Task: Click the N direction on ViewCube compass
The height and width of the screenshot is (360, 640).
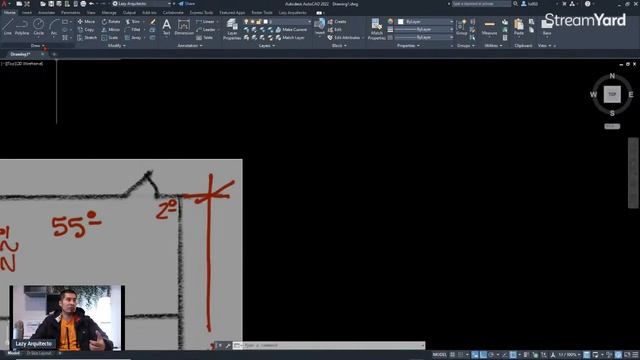Action: point(612,76)
